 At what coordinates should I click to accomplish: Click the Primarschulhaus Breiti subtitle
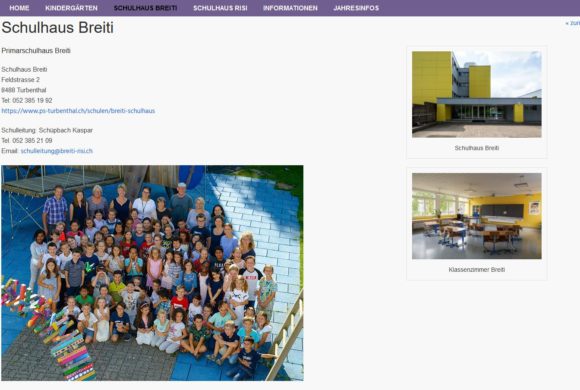click(36, 51)
